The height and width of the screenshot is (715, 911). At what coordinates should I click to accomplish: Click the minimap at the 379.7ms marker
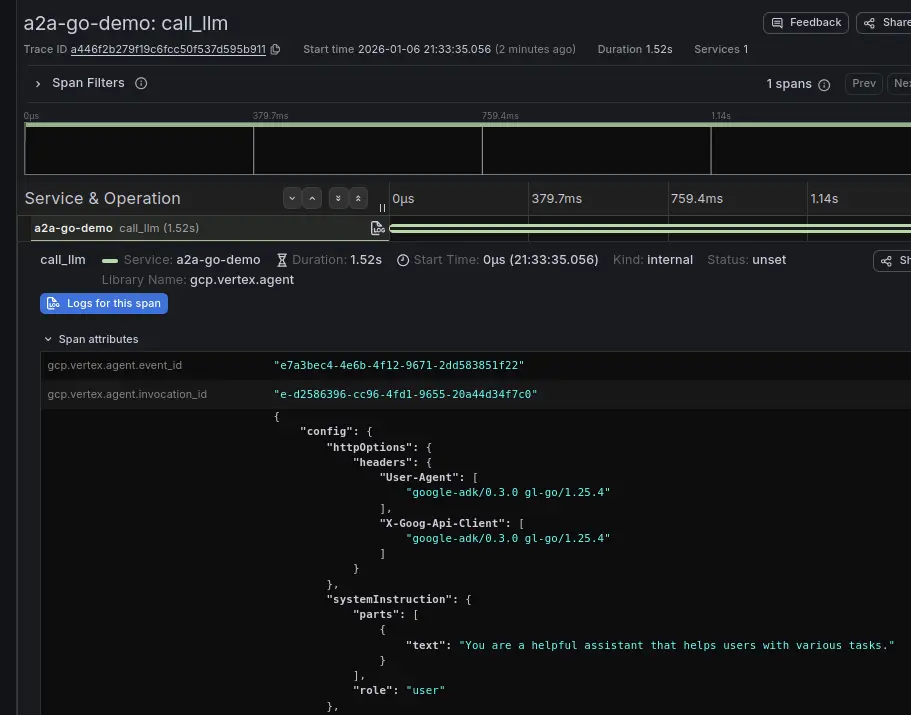254,150
